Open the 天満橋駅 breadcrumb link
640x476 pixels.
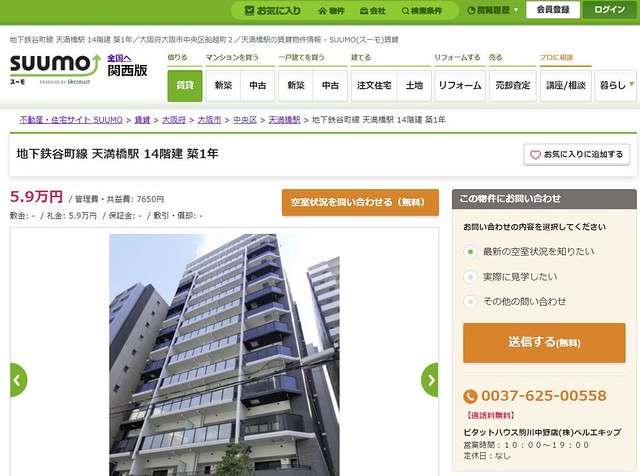pos(284,120)
